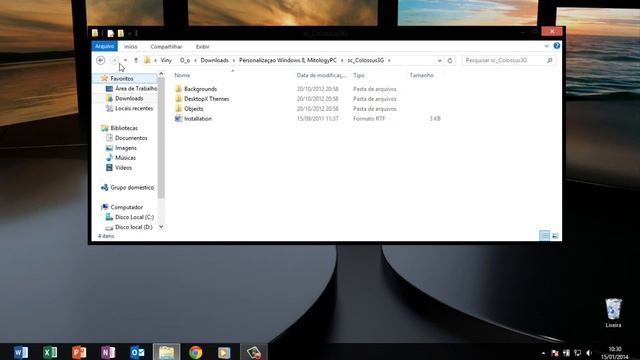
Task: Open the address bar history dropdown
Action: pos(440,60)
